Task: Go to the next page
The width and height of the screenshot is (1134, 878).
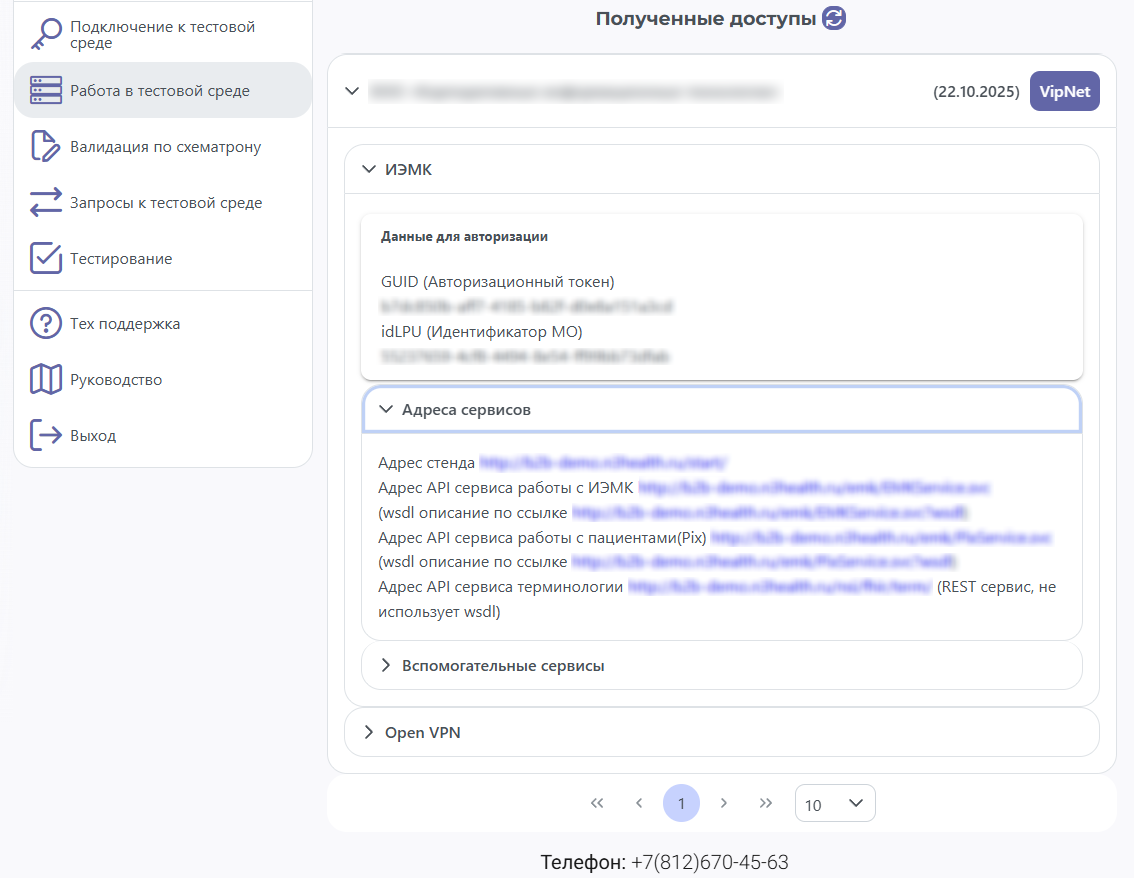Action: click(723, 804)
